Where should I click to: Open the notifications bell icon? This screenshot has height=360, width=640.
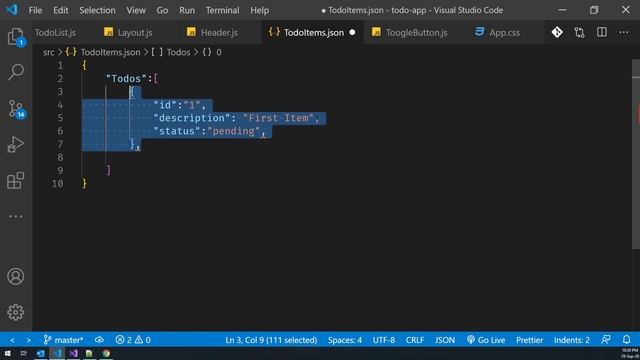pyautogui.click(x=627, y=340)
